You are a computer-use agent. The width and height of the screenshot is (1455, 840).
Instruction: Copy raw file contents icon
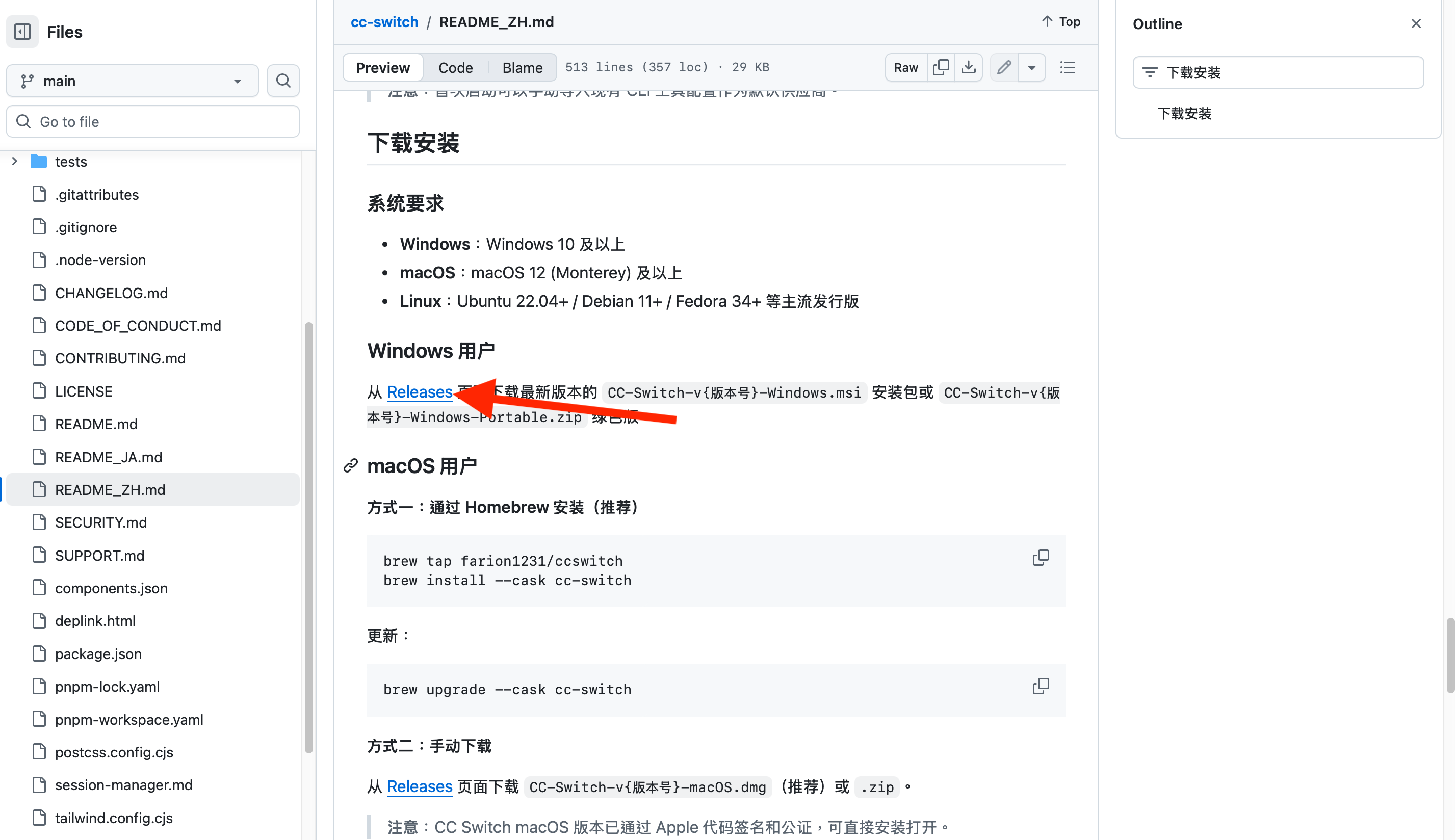coord(941,67)
